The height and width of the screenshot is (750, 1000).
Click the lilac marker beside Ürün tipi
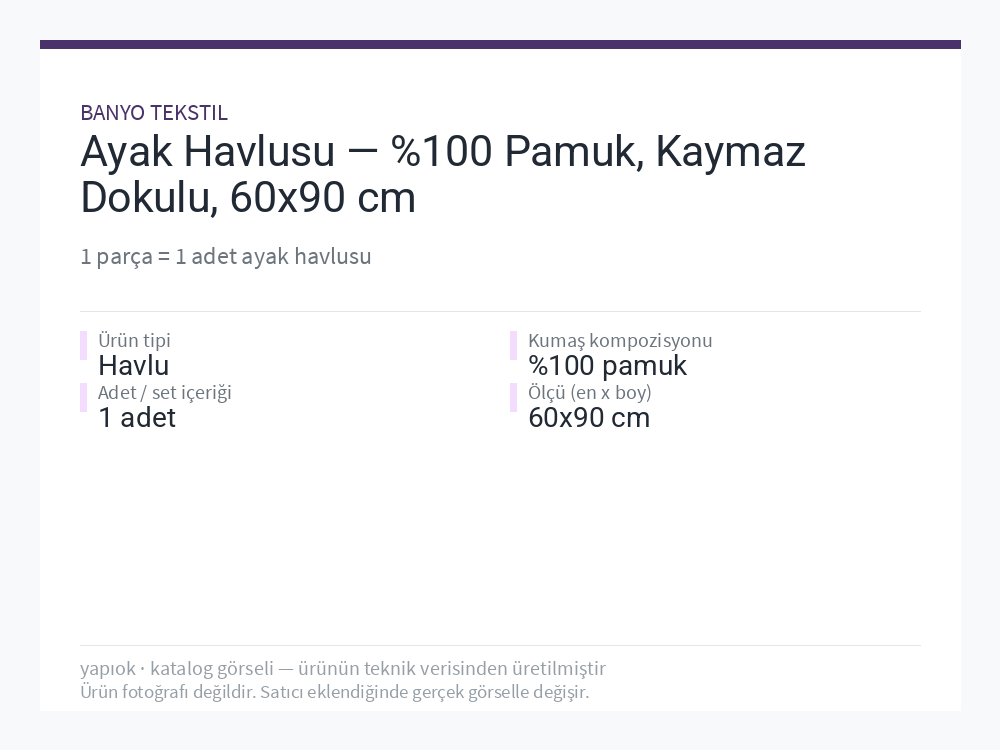coord(84,346)
